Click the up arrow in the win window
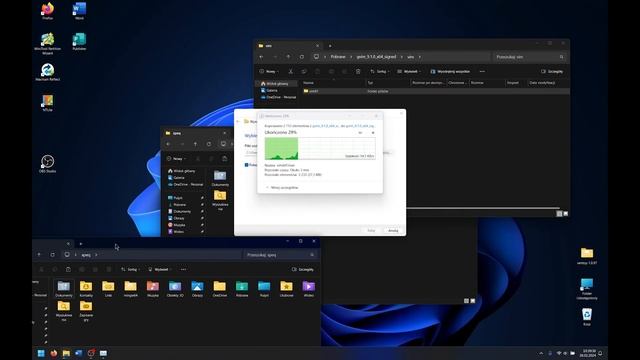 [288, 57]
